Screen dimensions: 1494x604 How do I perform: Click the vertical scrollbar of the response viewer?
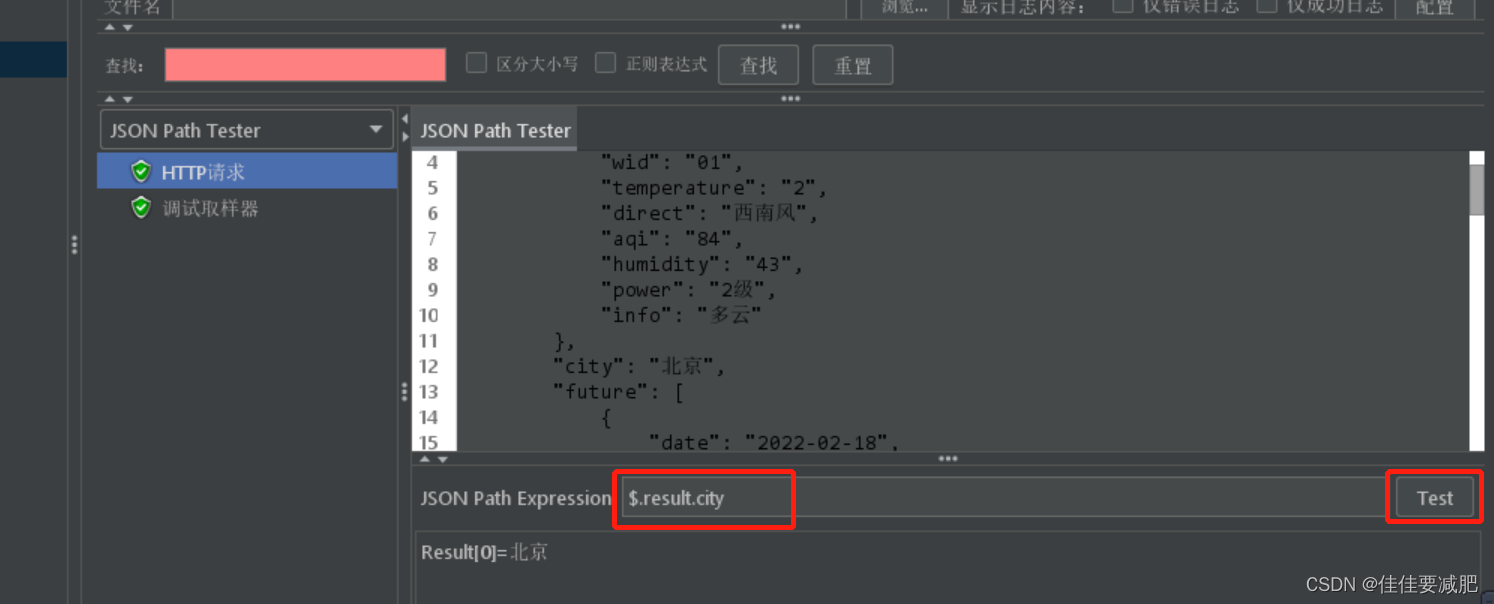1479,185
